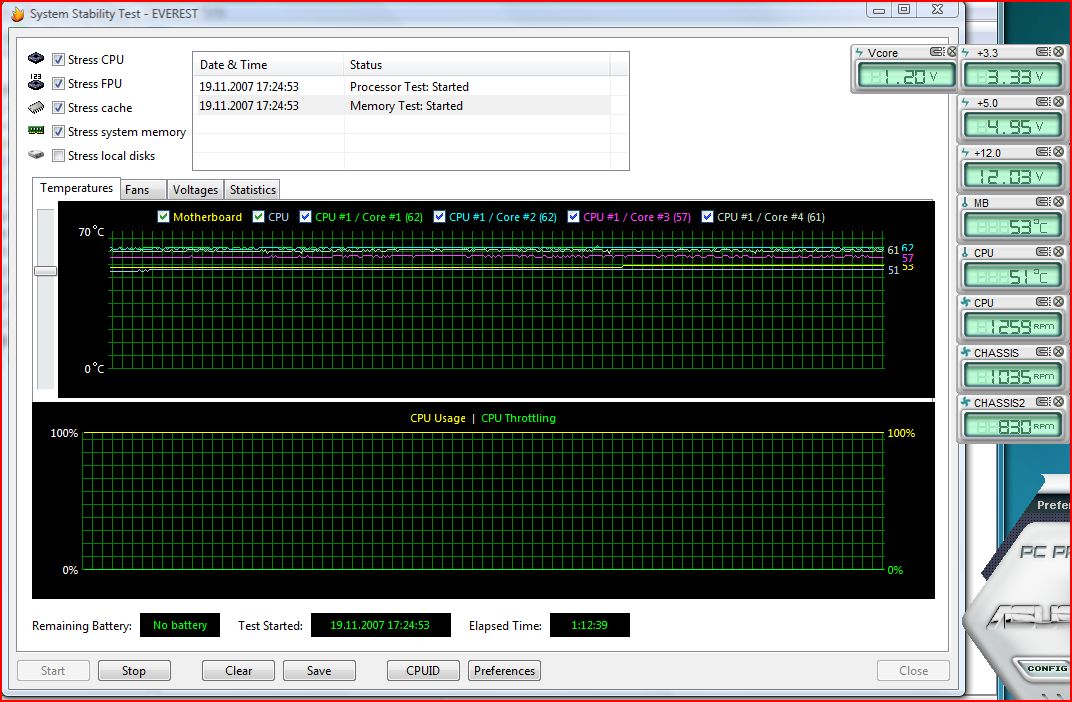Click the FPU 123 icon beside Stress FPU
1072x702 pixels.
point(36,82)
